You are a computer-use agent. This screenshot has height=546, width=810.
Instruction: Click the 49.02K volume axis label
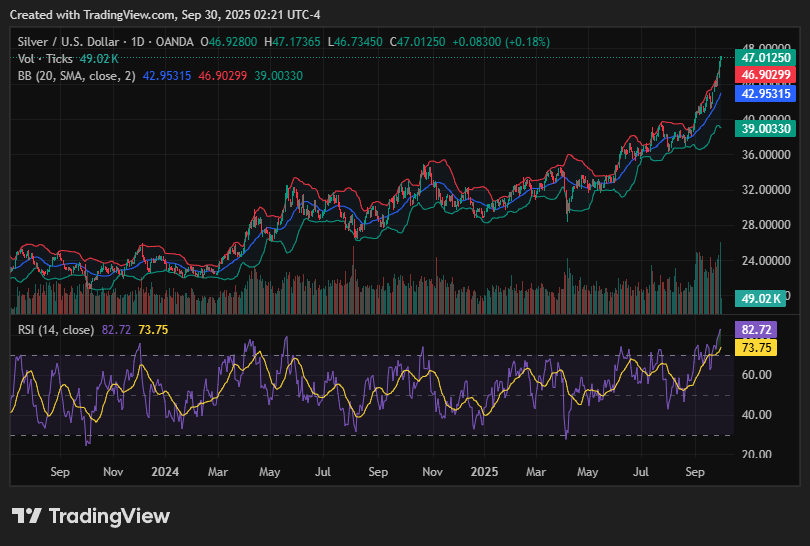pyautogui.click(x=758, y=298)
